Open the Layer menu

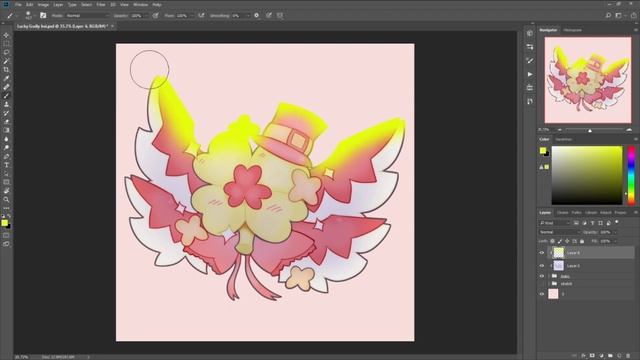click(x=58, y=4)
